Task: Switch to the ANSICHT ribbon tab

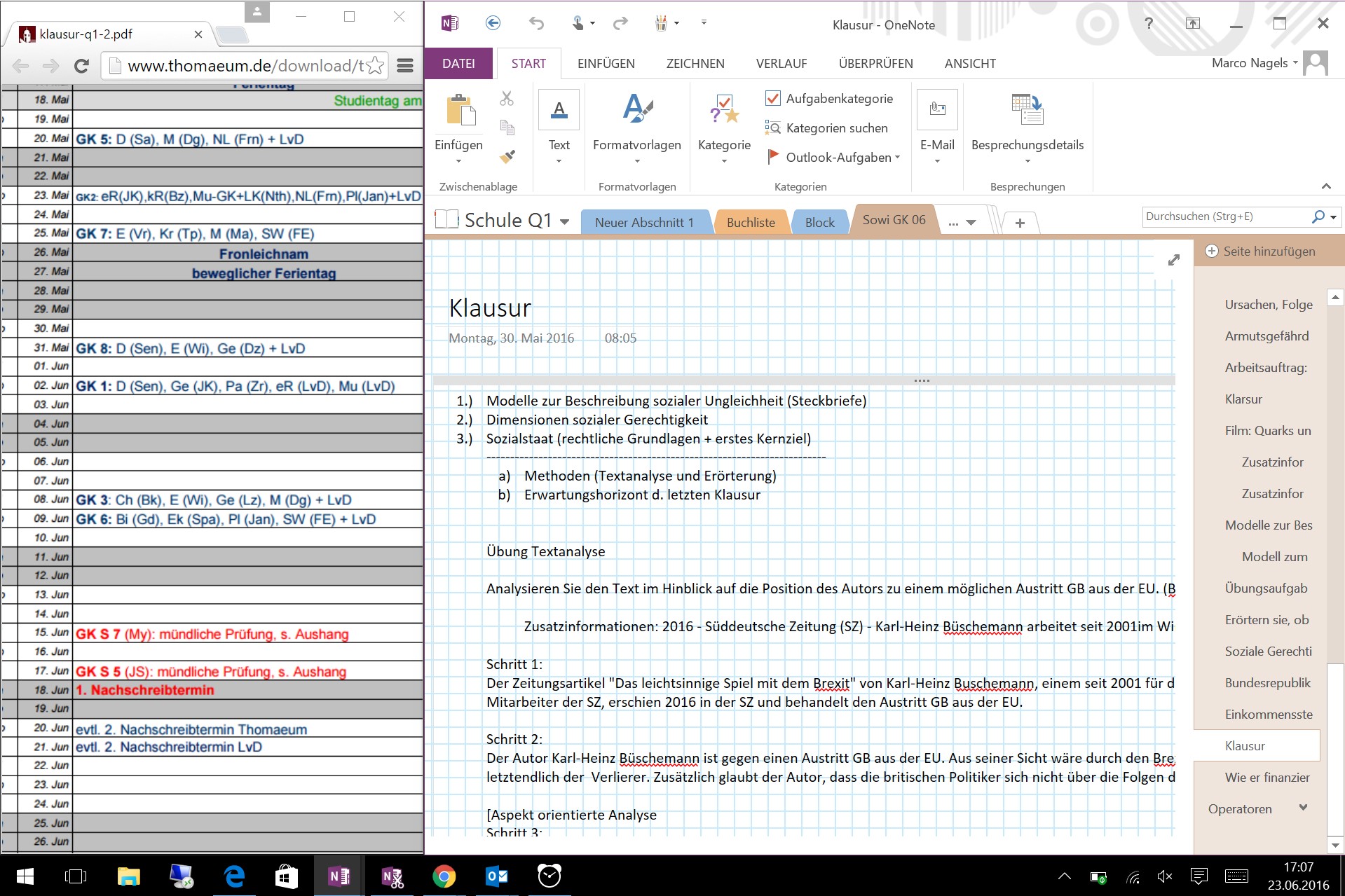Action: (x=970, y=64)
